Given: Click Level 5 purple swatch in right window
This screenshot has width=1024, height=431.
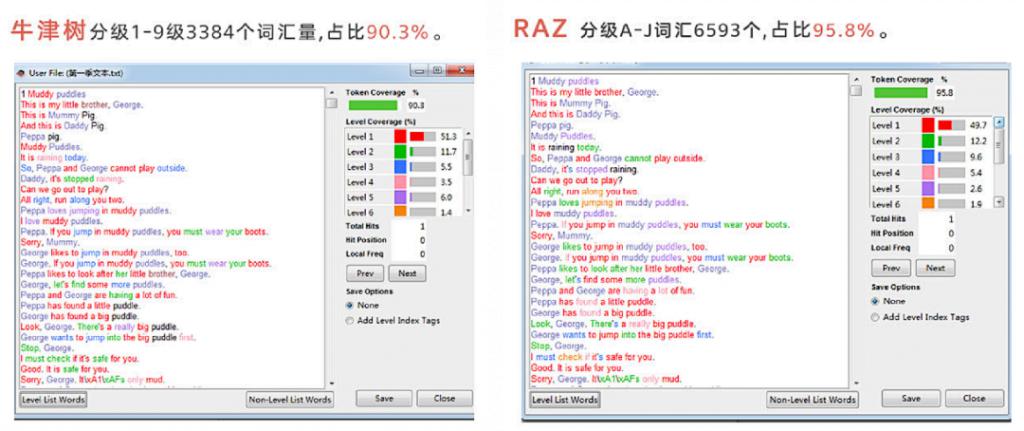Looking at the screenshot, I should (x=929, y=188).
